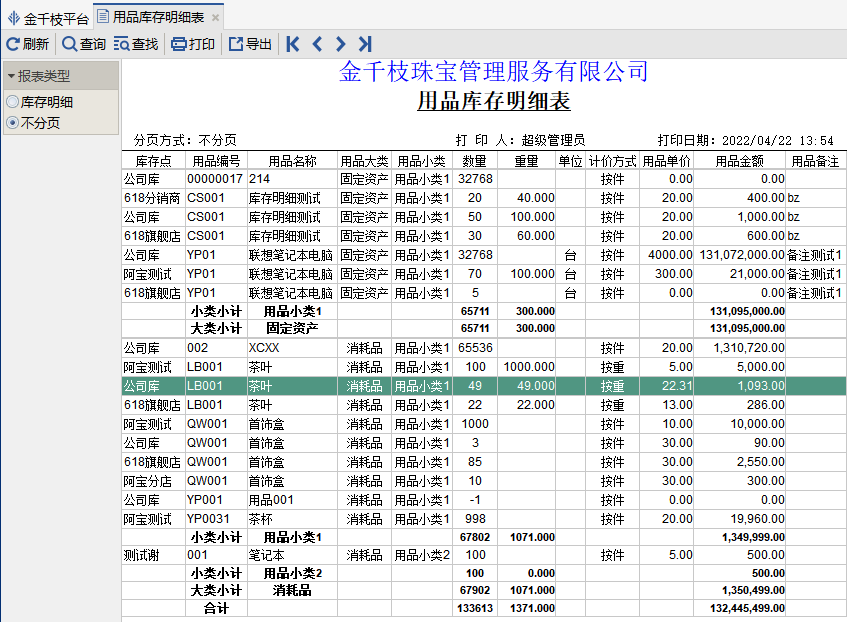
Task: Click the 用品名称 column header
Action: tap(292, 161)
